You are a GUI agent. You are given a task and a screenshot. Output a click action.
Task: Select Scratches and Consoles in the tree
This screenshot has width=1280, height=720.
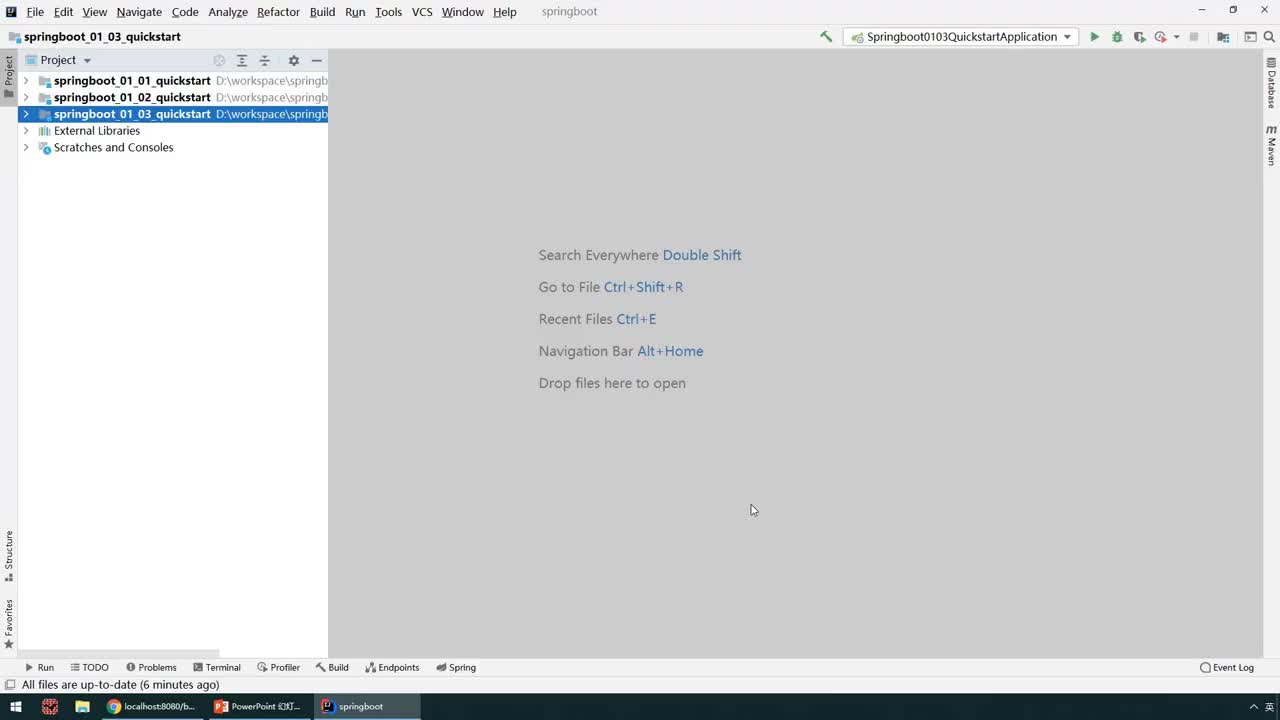click(113, 148)
